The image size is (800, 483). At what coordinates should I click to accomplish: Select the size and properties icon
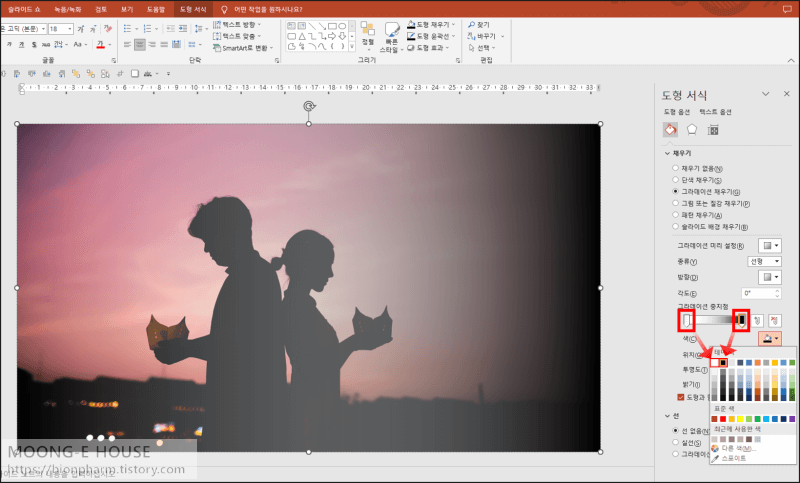click(x=713, y=130)
